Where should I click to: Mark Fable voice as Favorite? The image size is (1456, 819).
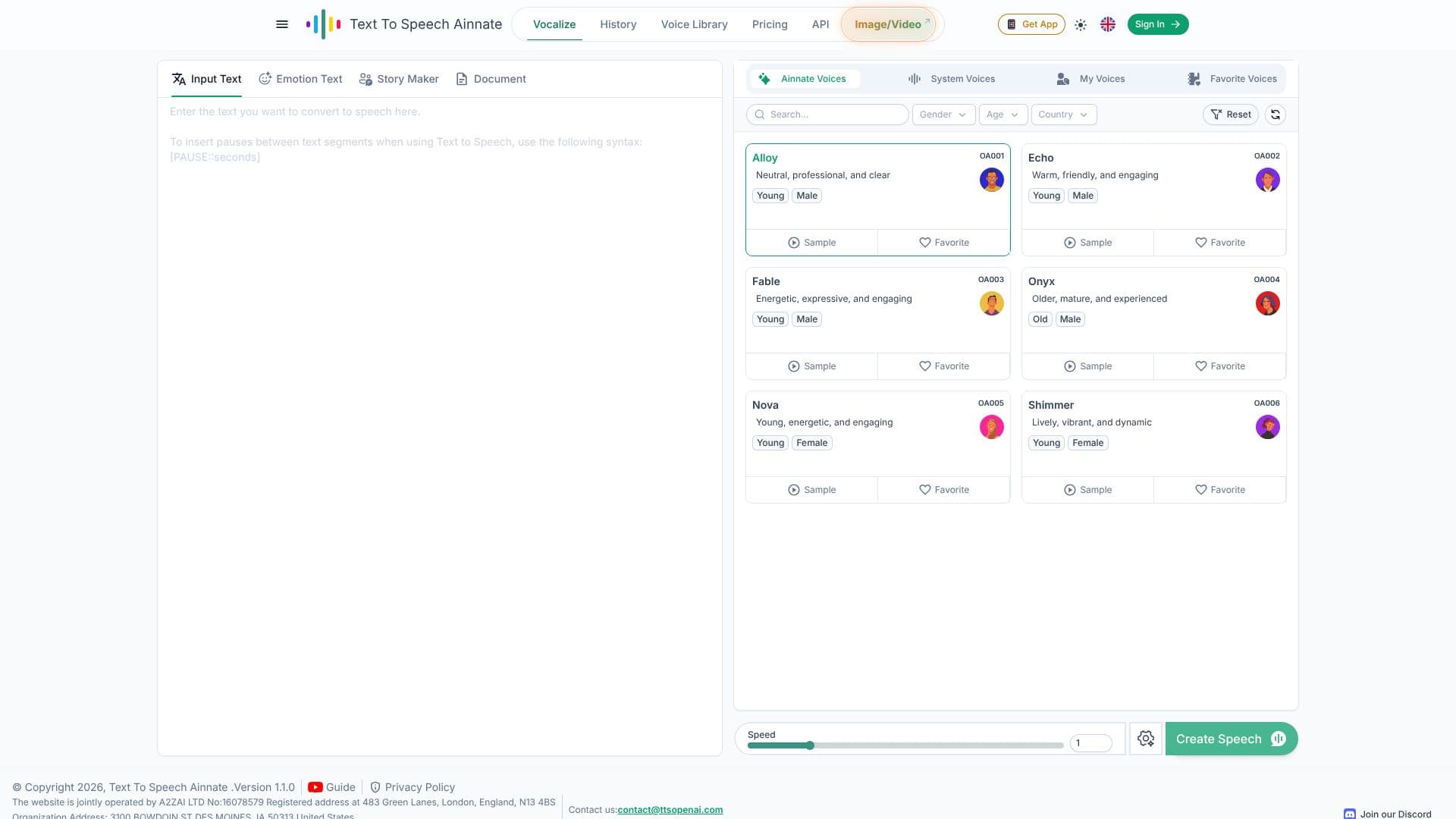[x=943, y=366]
